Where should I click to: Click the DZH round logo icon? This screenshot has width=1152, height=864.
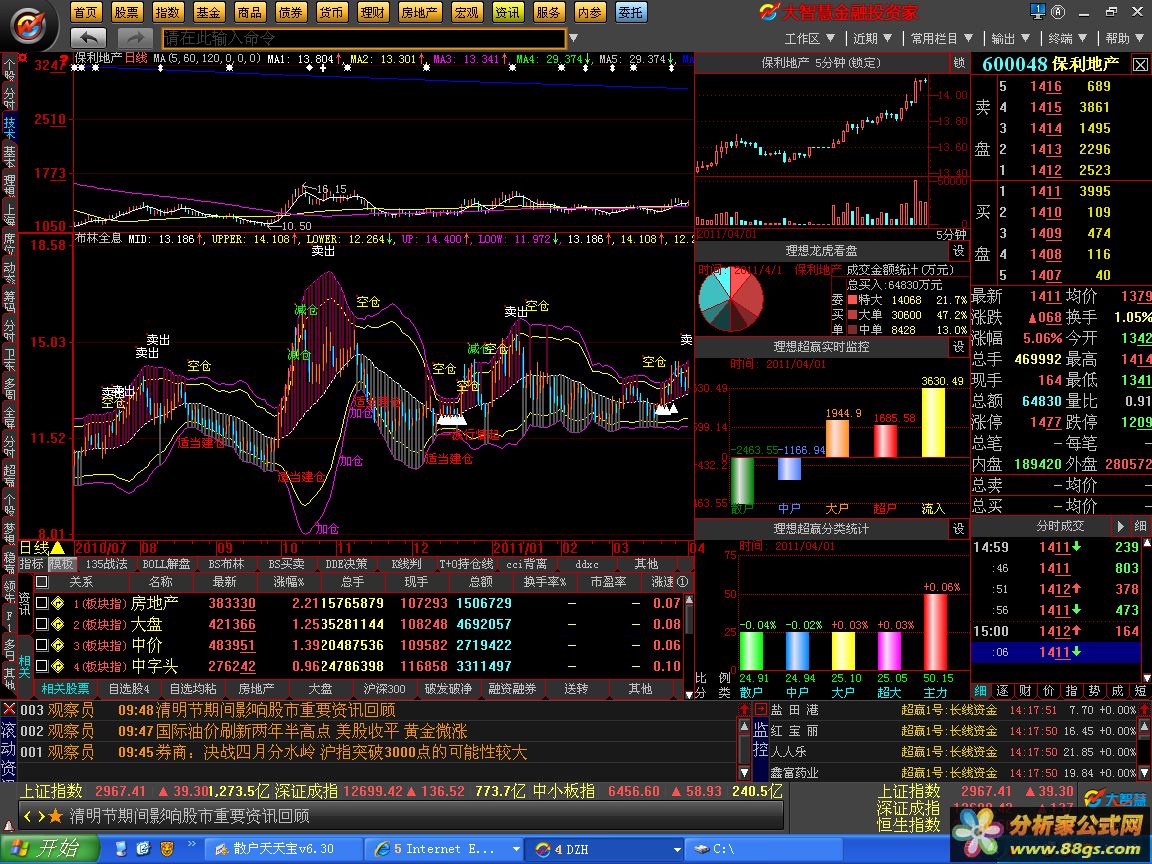point(29,27)
